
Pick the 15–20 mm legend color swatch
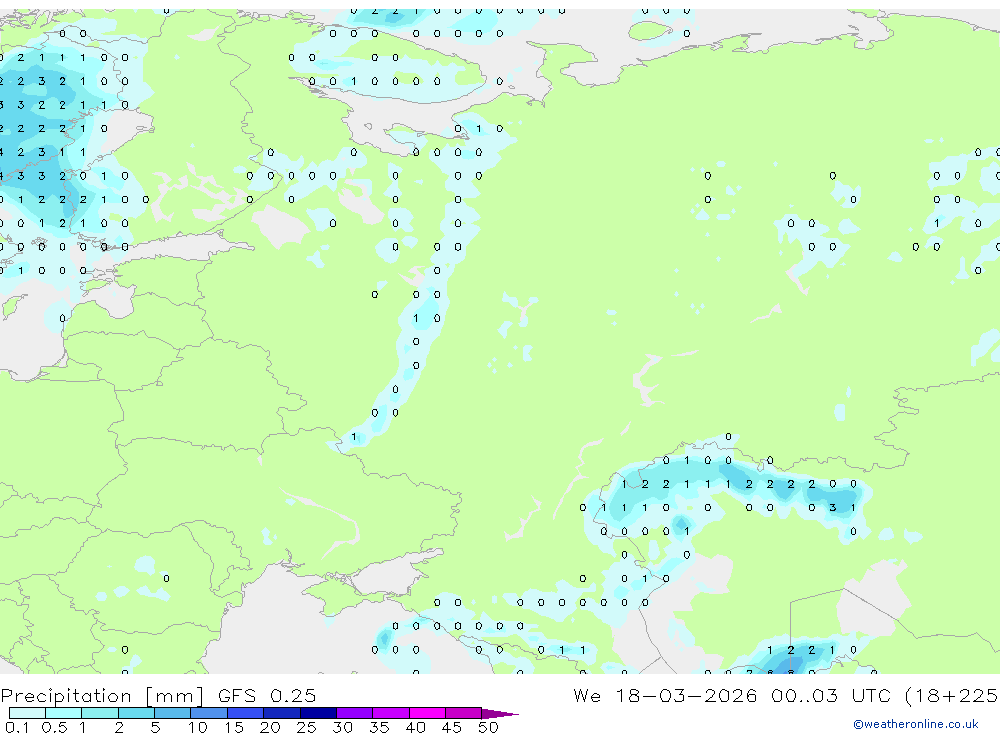point(246,713)
